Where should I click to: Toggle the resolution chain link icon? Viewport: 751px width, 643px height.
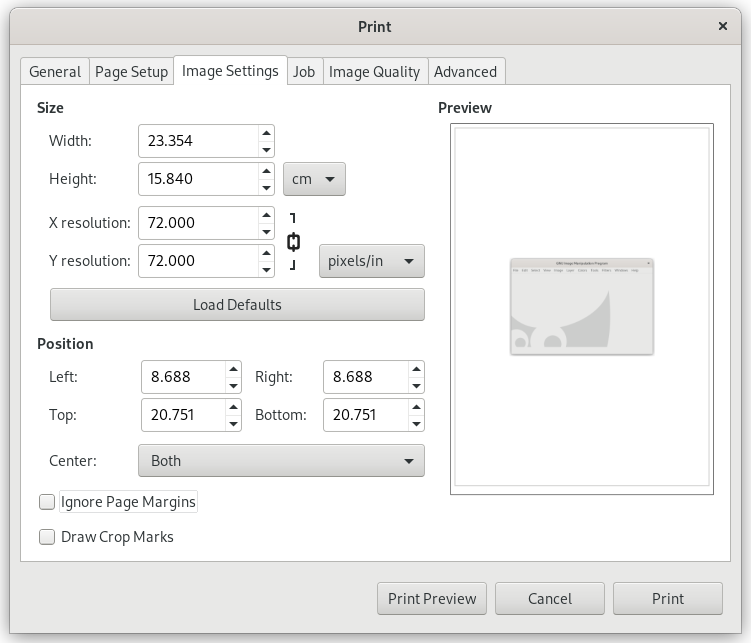(x=293, y=242)
